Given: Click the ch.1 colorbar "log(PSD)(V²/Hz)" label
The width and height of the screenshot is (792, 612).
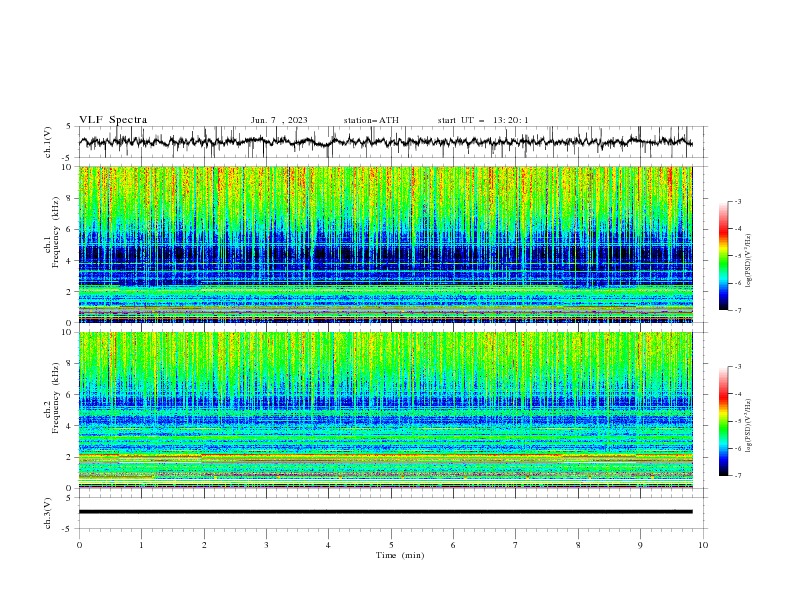Looking at the screenshot, I should coord(749,261).
